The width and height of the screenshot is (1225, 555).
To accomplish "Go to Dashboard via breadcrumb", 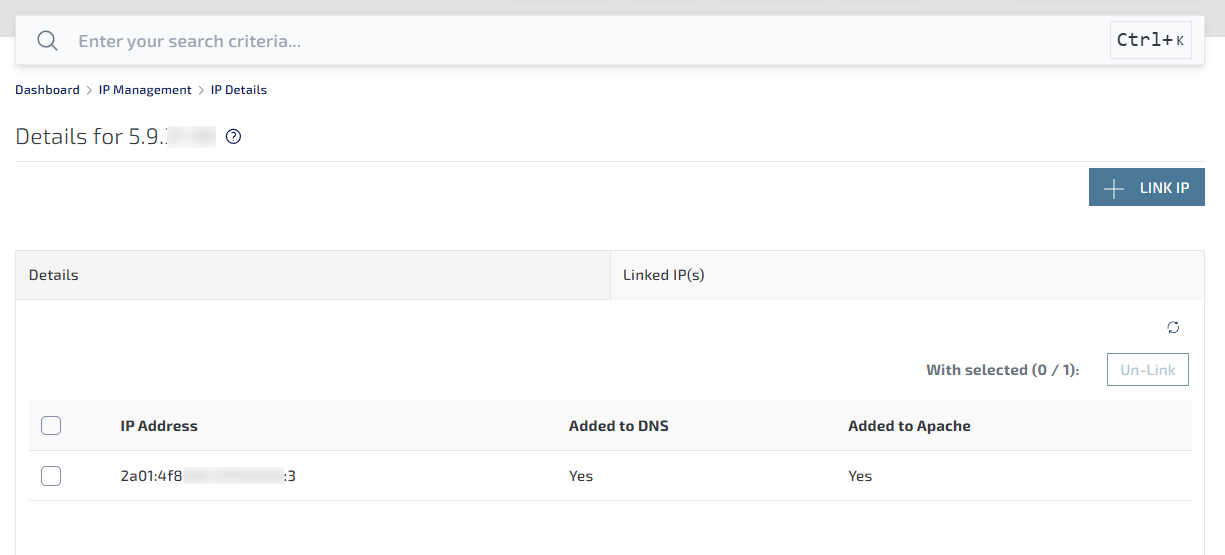I will click(47, 90).
